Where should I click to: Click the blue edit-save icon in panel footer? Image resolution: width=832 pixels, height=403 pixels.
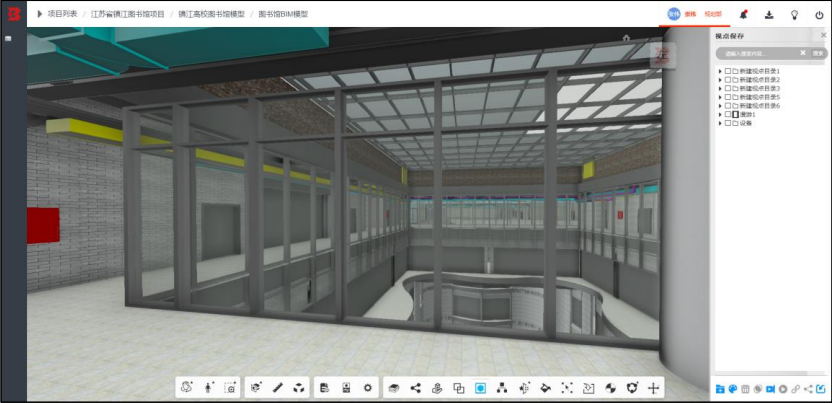[x=821, y=389]
